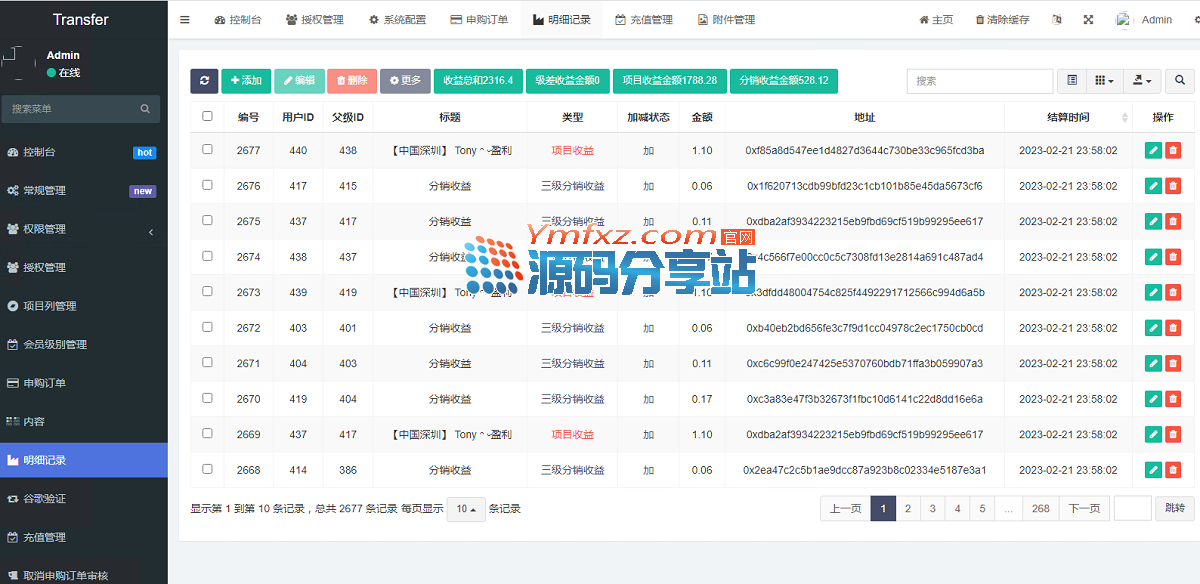Click red delete icon for row 2676
Image resolution: width=1200 pixels, height=584 pixels.
(1173, 186)
